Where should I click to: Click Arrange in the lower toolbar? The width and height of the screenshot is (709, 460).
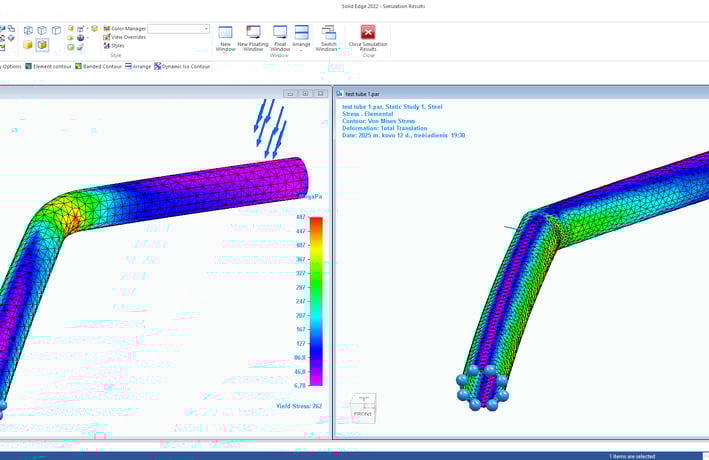click(138, 66)
